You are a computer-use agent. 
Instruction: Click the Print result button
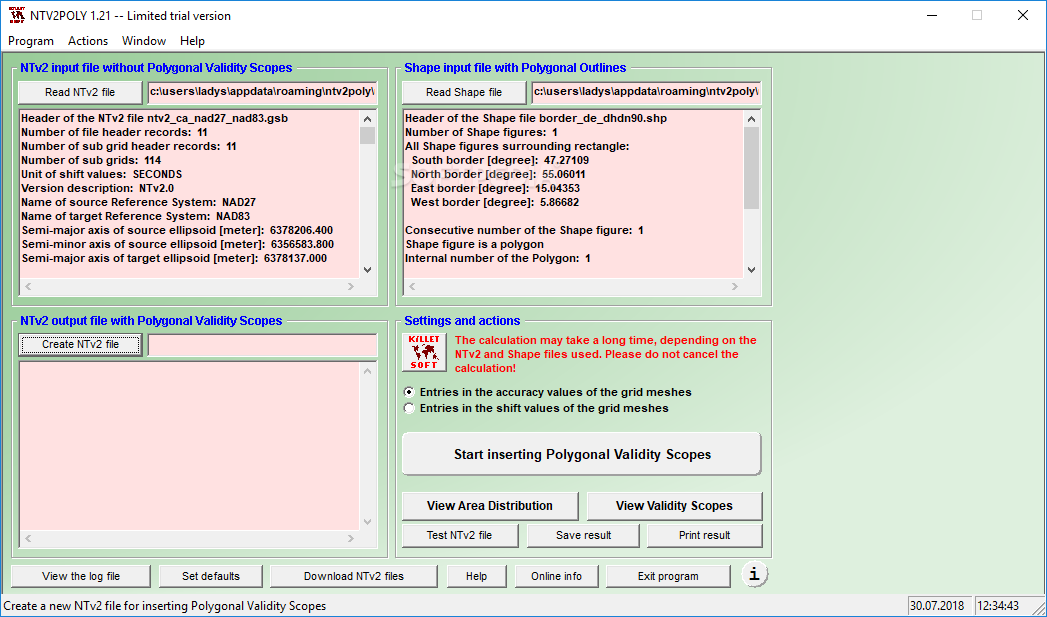tap(704, 535)
